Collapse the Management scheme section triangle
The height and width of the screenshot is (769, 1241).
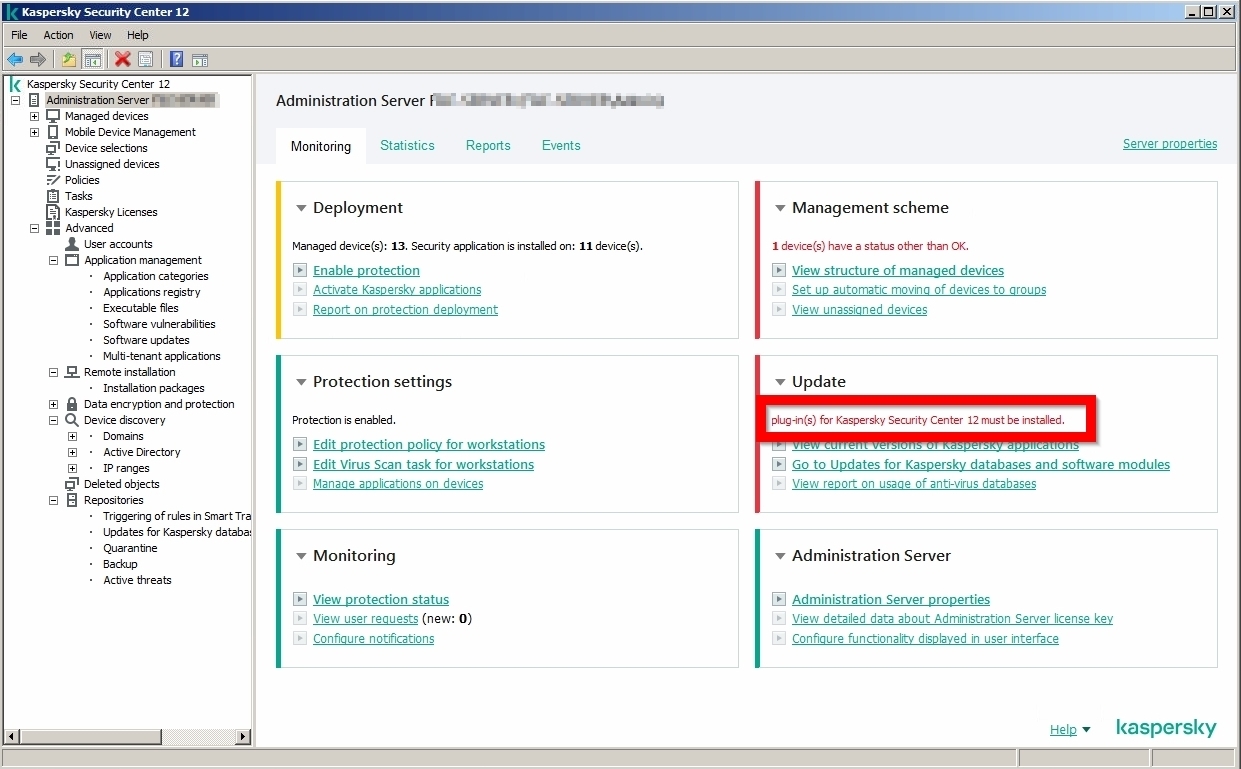[x=780, y=208]
